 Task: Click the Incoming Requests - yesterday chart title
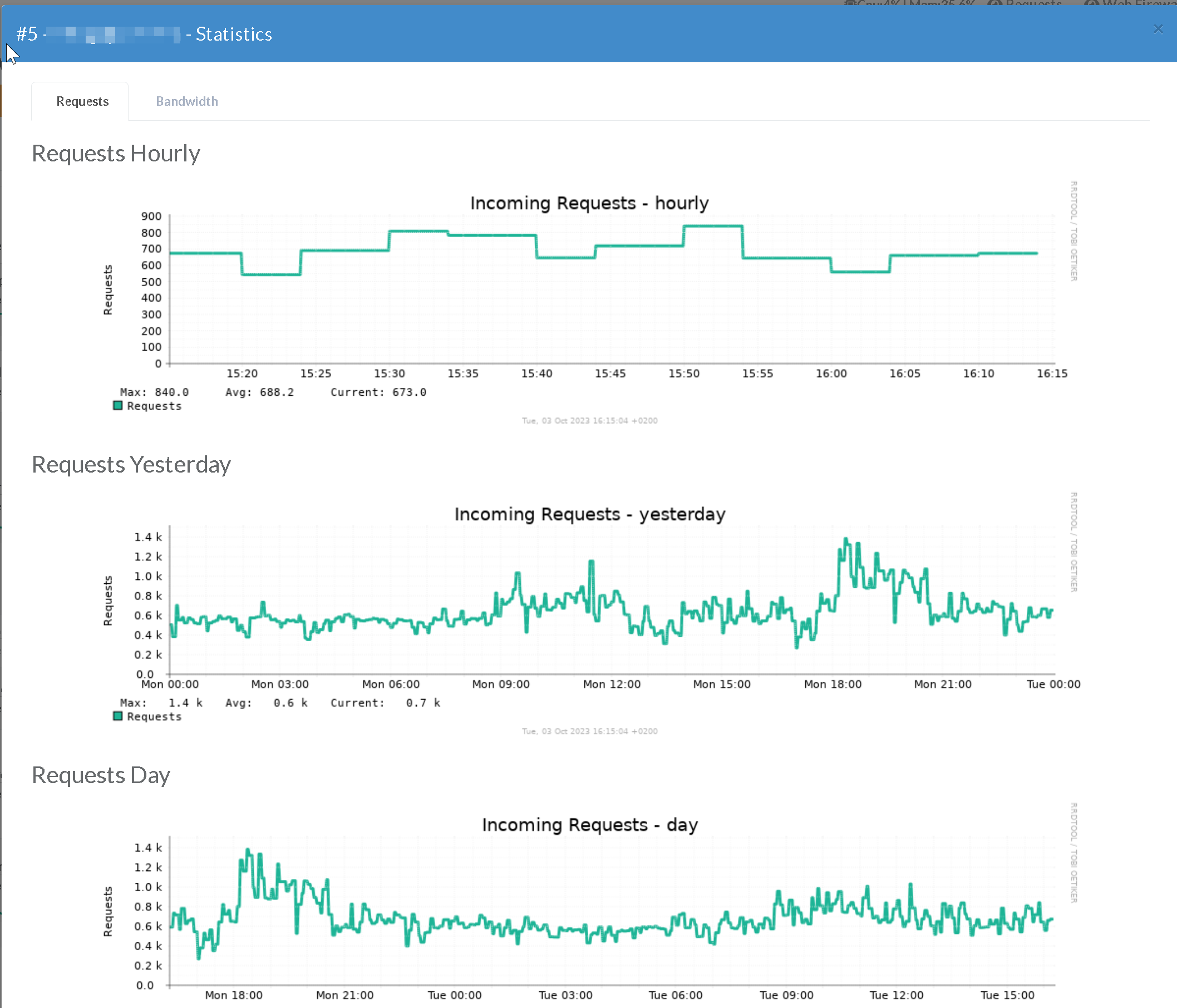(x=589, y=514)
